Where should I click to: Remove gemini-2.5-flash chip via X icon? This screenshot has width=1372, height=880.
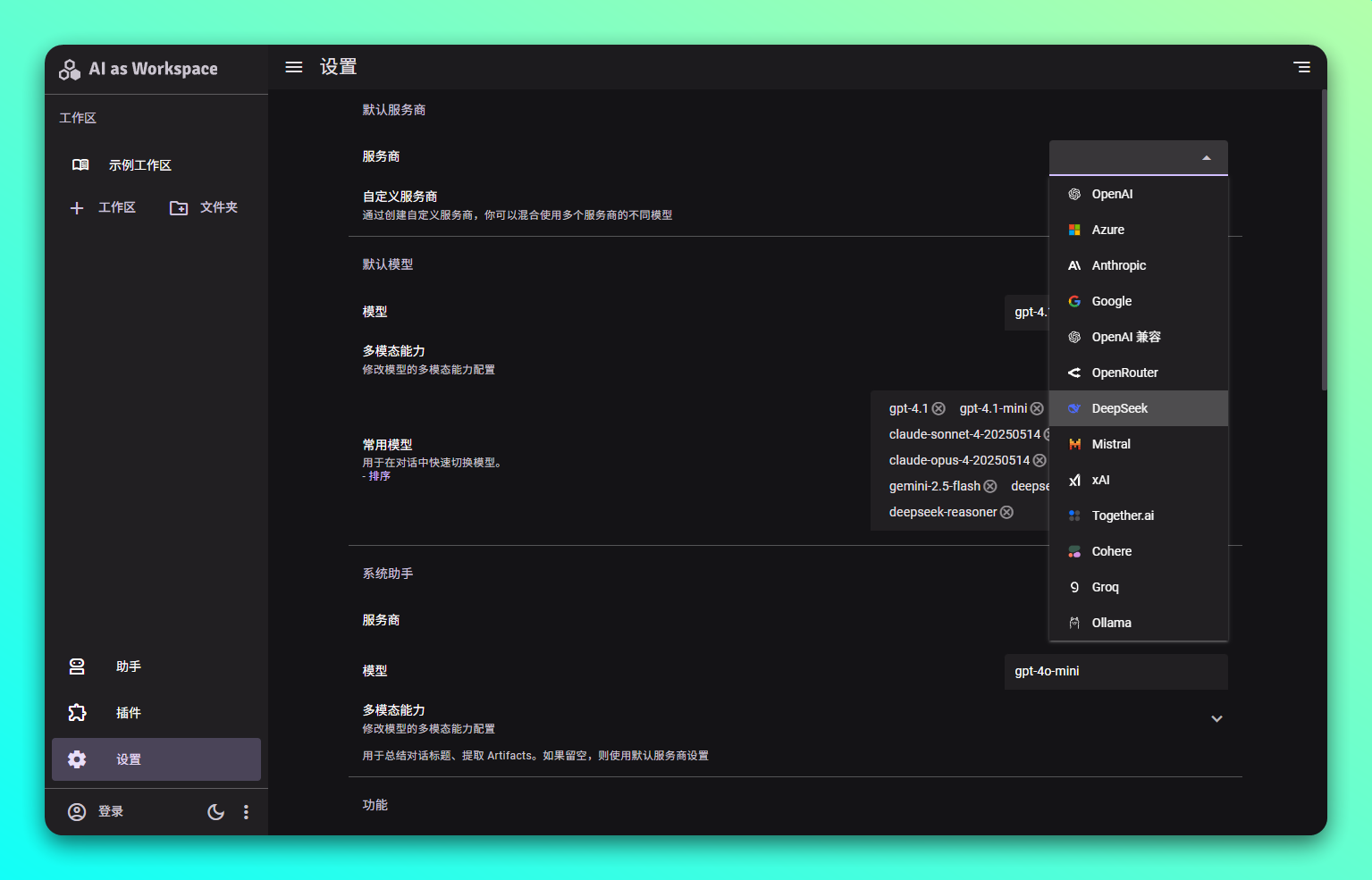pos(990,486)
